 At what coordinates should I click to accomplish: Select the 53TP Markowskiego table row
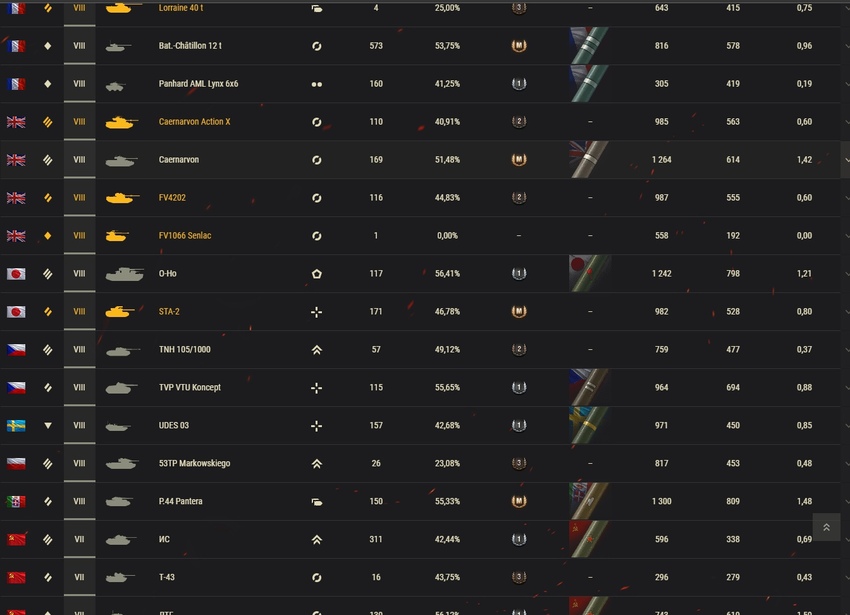click(x=420, y=464)
